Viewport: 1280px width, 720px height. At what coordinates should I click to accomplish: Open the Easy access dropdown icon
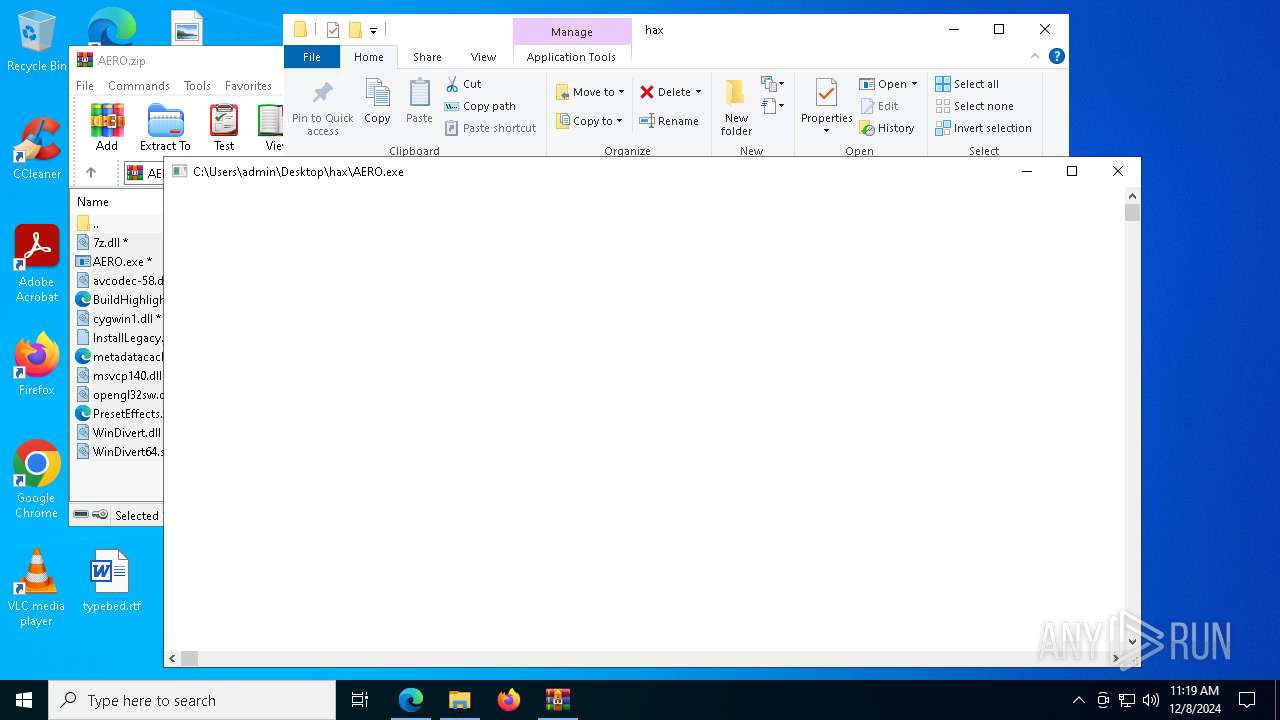click(772, 106)
